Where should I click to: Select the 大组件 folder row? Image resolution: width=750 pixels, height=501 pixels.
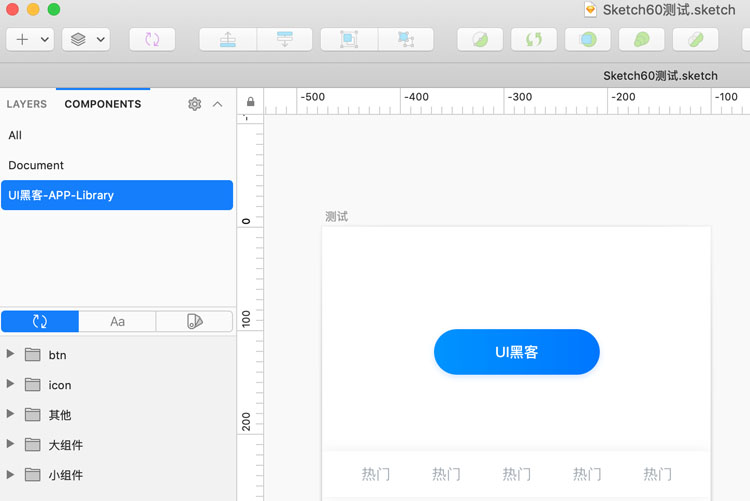click(118, 445)
